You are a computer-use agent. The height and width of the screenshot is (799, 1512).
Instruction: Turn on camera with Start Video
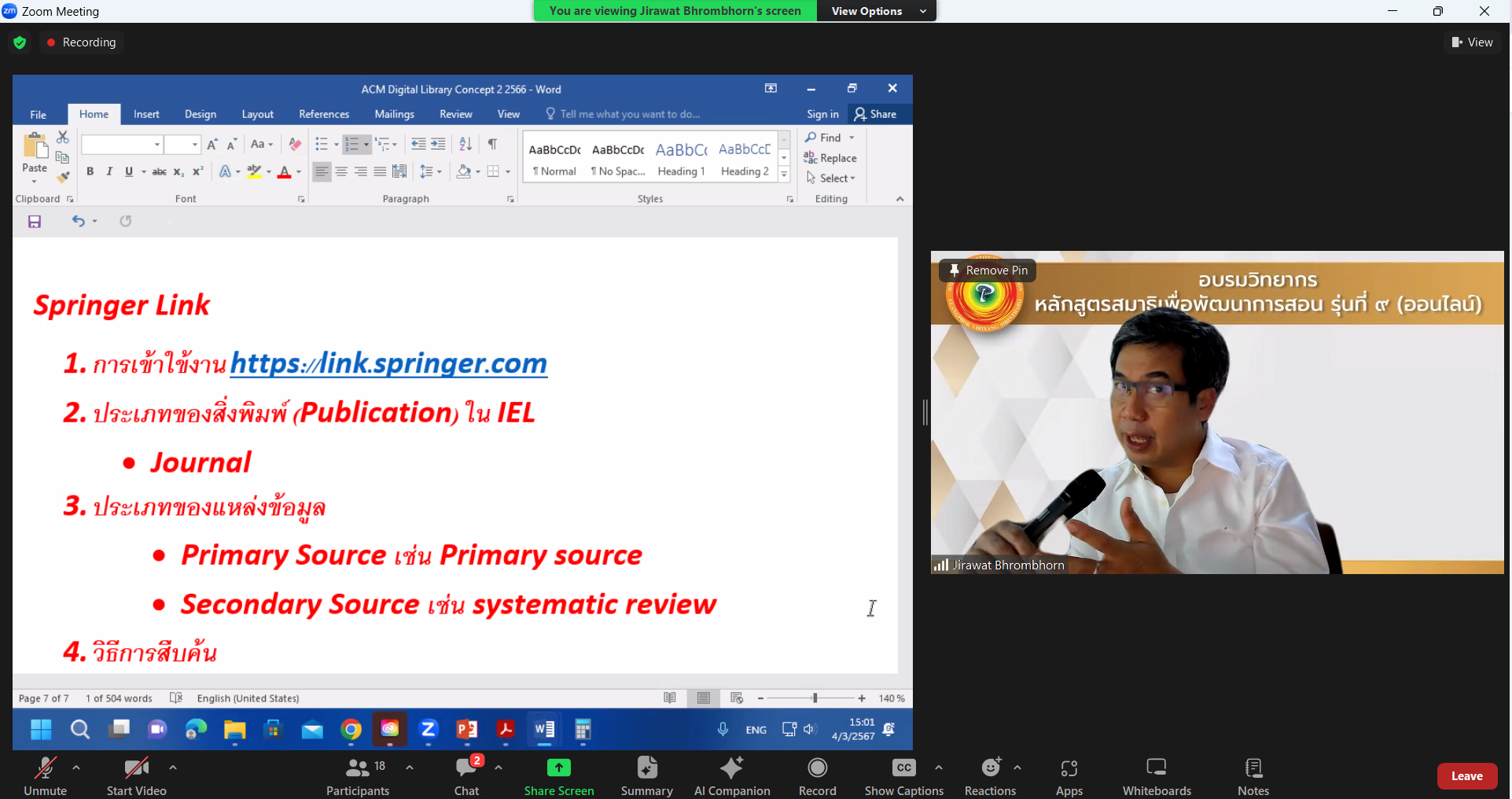click(137, 775)
